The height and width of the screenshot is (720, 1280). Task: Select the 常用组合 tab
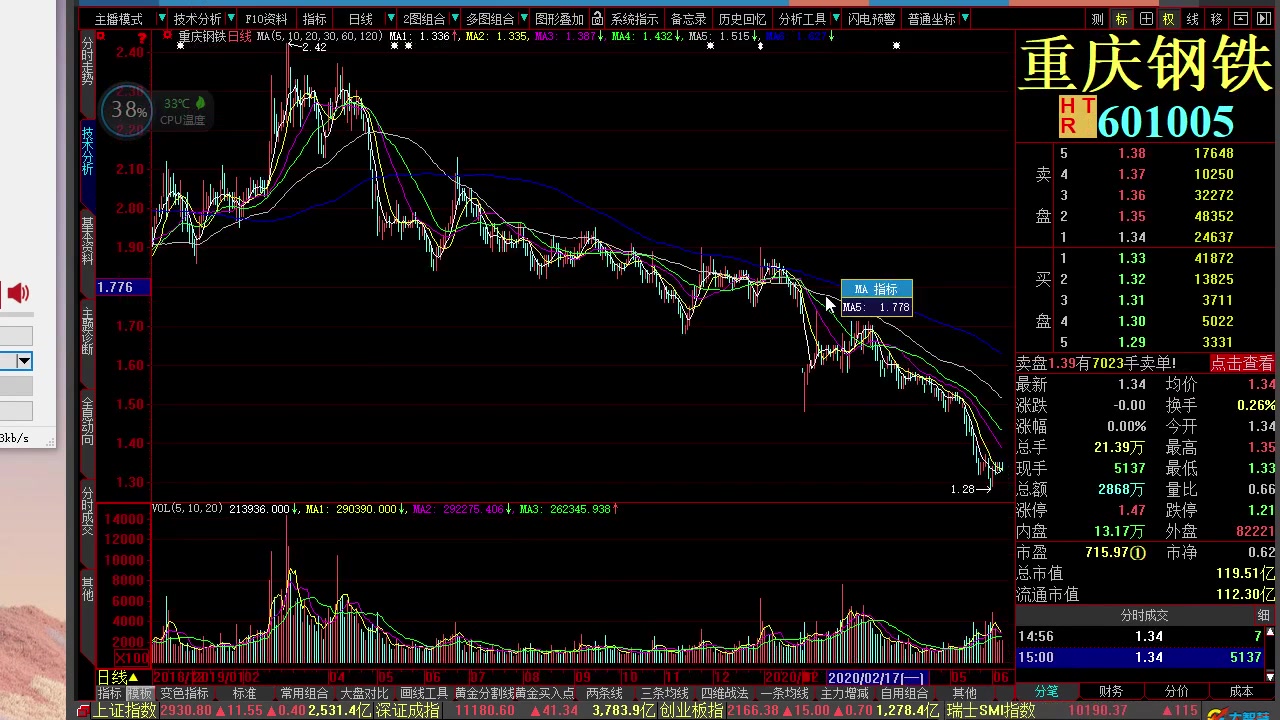pos(304,693)
